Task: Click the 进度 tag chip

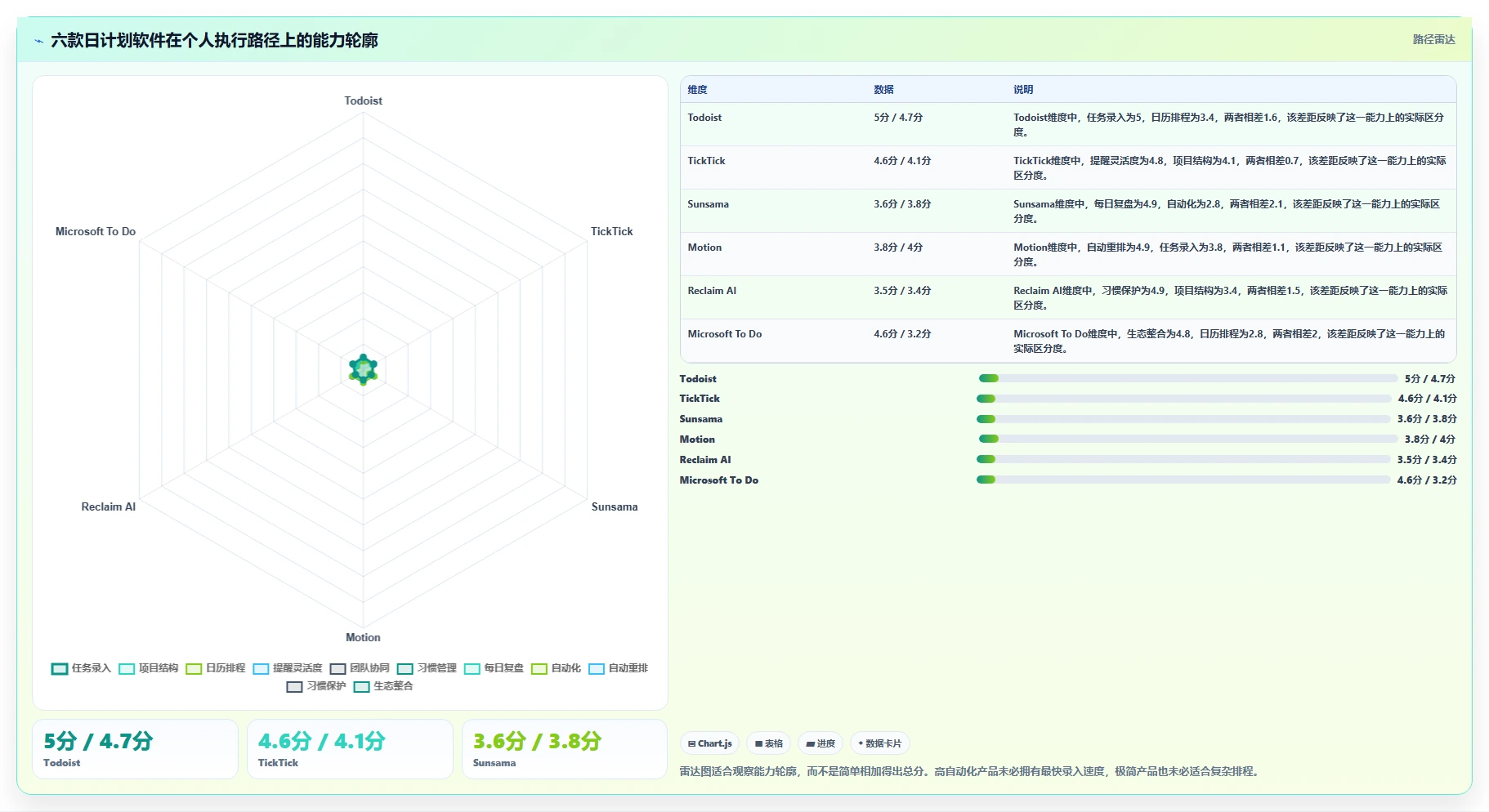Action: [x=821, y=743]
